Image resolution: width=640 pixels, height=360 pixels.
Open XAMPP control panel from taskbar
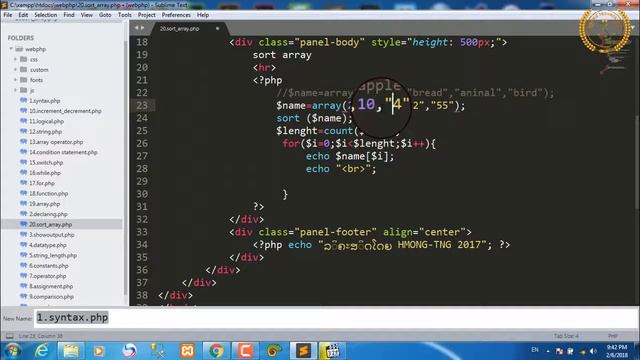[x=187, y=351]
